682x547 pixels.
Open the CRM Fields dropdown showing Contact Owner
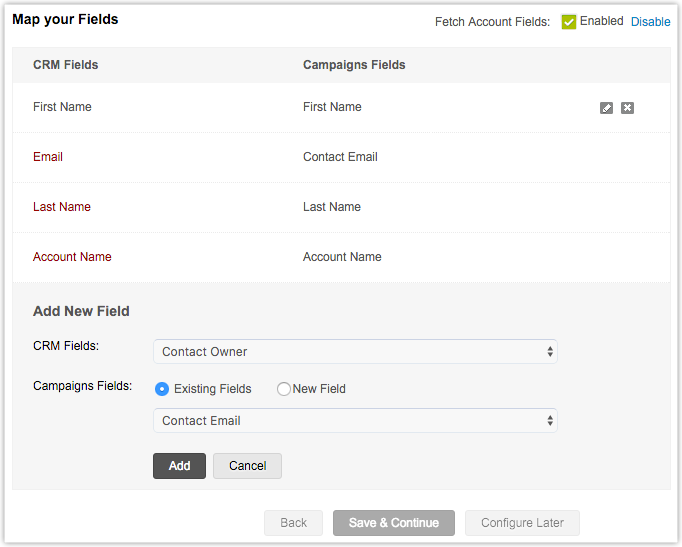click(355, 352)
